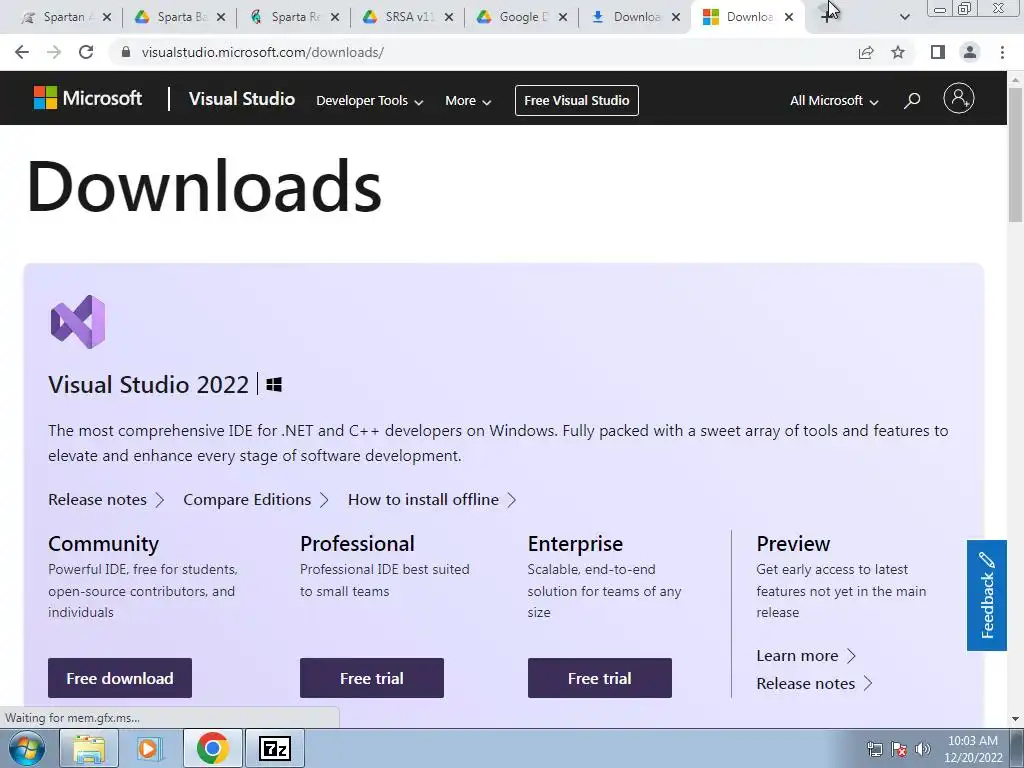Click the Windows logo beside Visual Studio 2022
Screen dimensions: 1024x768
(x=274, y=385)
